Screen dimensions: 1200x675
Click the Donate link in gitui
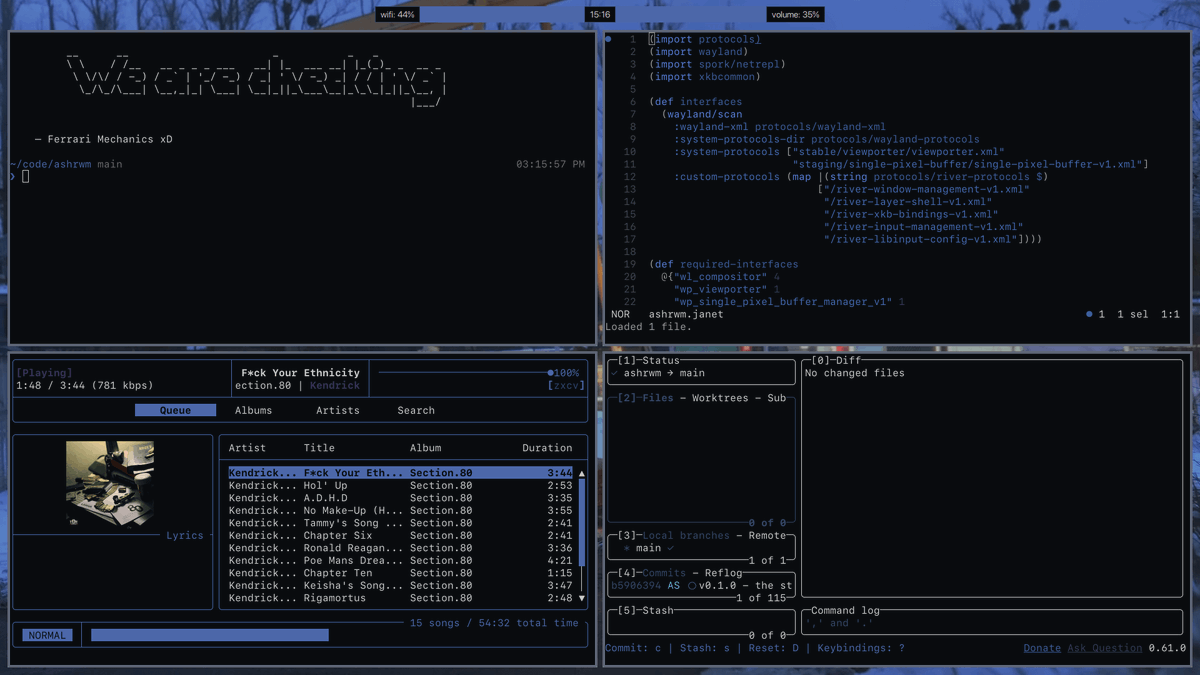point(1042,647)
